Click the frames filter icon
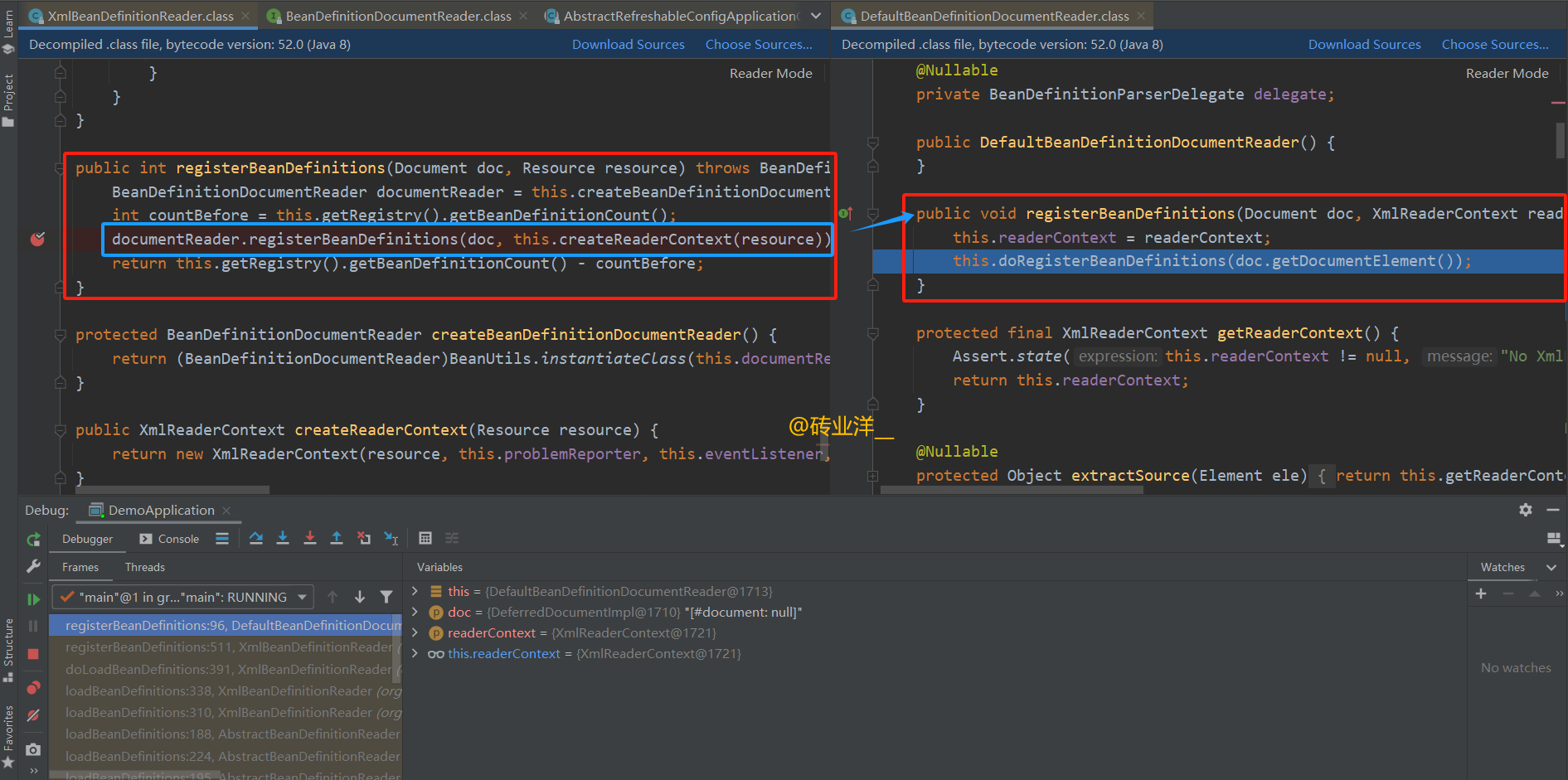This screenshot has height=780, width=1568. pyautogui.click(x=386, y=597)
